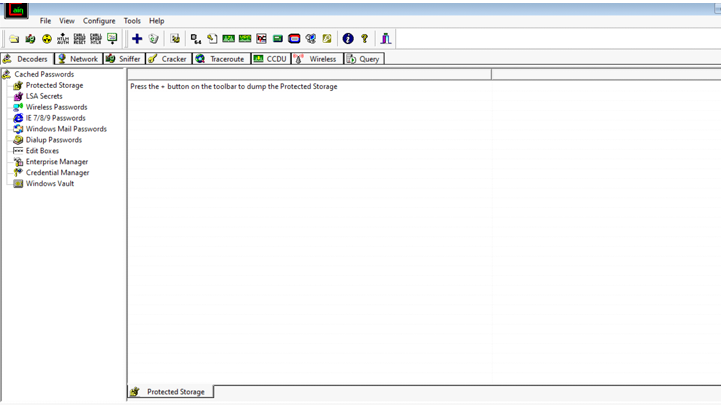This screenshot has width=722, height=407.
Task: Open the View menu
Action: click(67, 21)
